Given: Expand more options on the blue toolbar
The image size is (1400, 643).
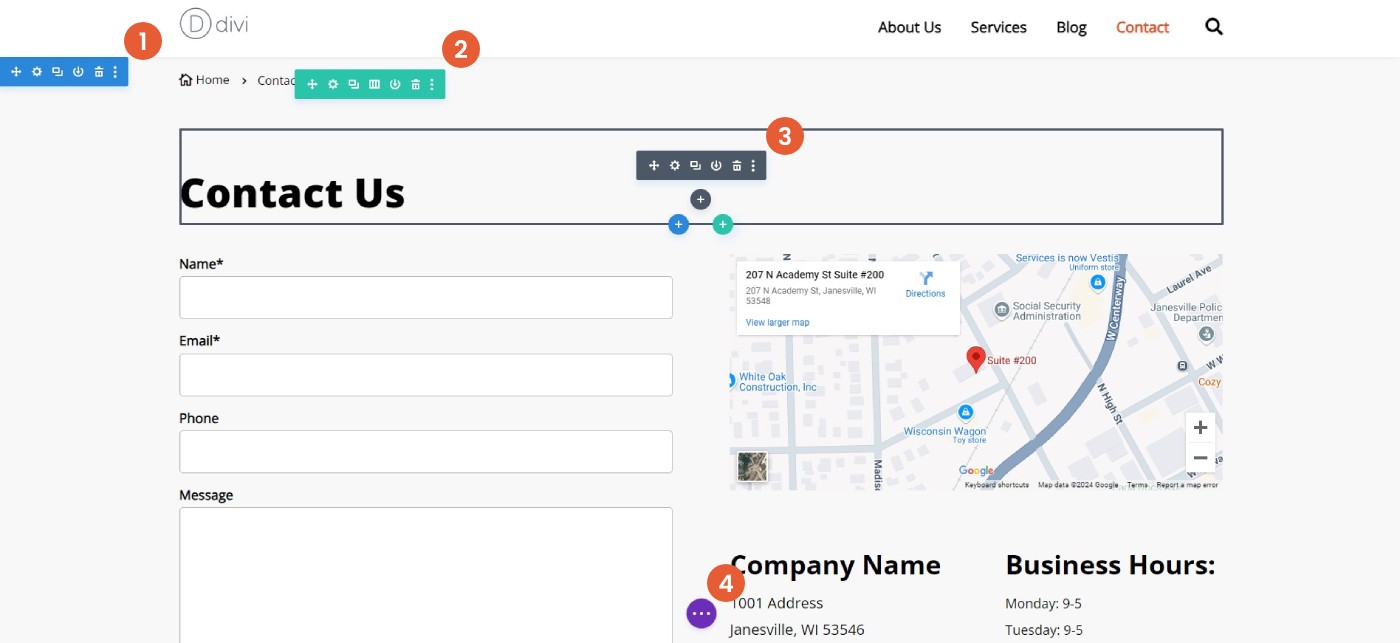Looking at the screenshot, I should tap(116, 71).
